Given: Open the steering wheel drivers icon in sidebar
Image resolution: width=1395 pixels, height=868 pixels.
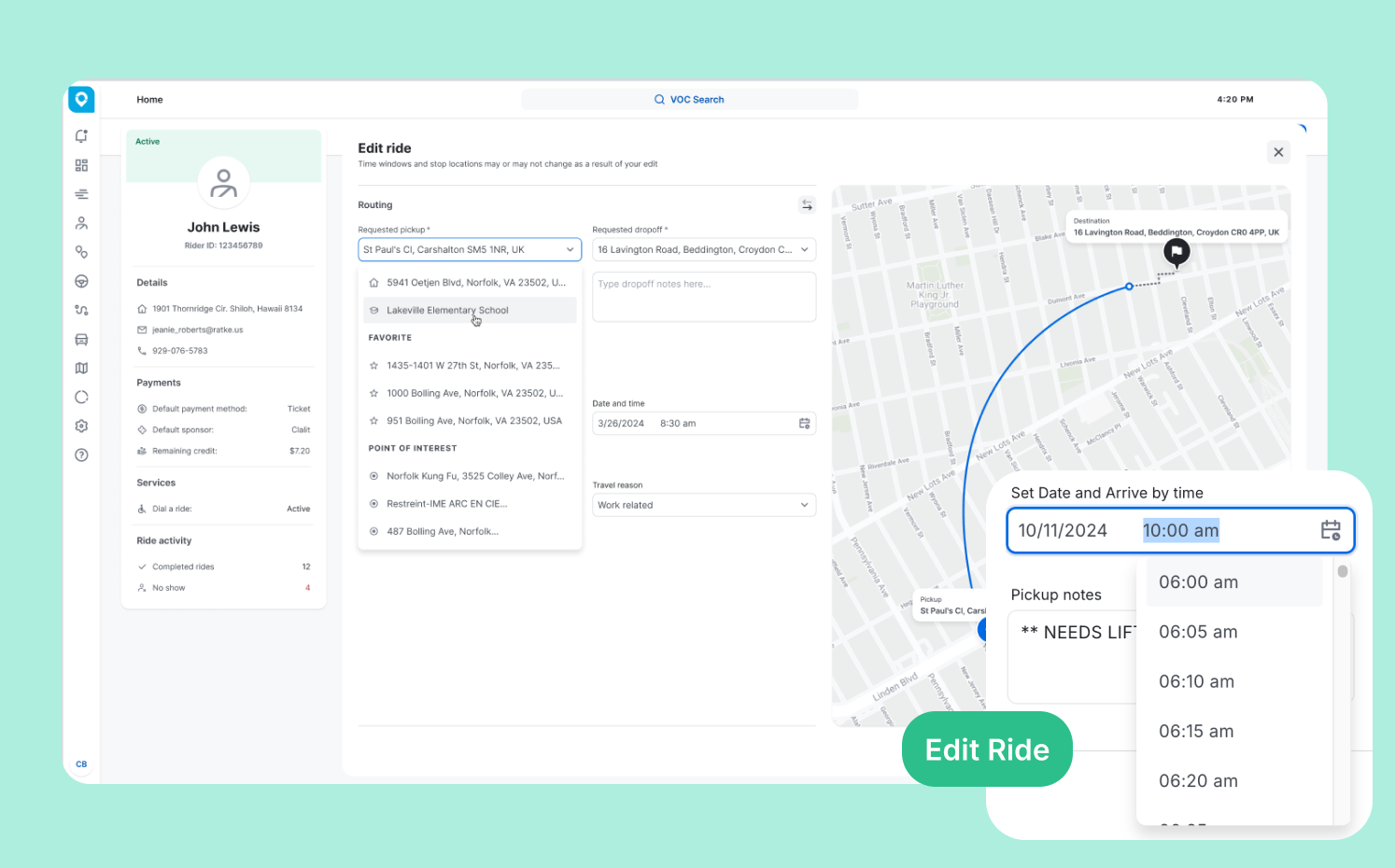Looking at the screenshot, I should 81,281.
